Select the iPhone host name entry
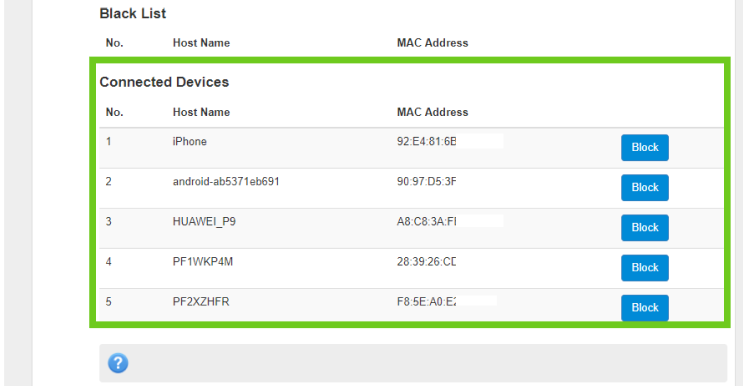The height and width of the screenshot is (386, 743). click(190, 141)
